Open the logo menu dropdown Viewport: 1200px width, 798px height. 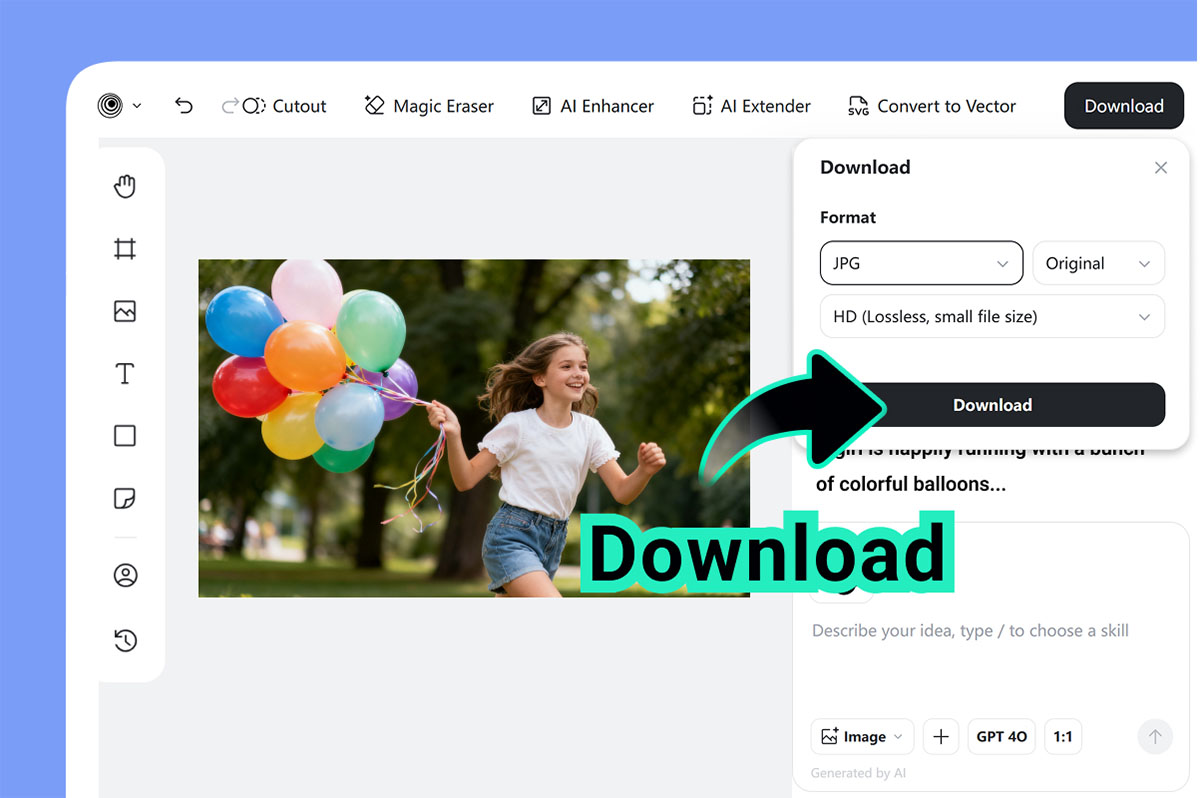(119, 106)
